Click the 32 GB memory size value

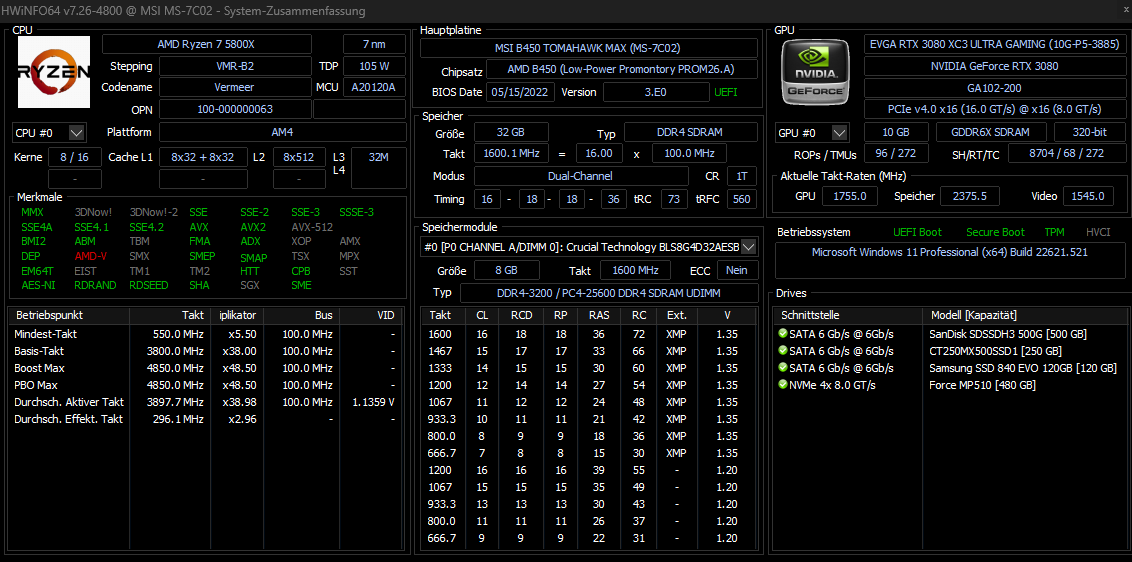tap(510, 133)
